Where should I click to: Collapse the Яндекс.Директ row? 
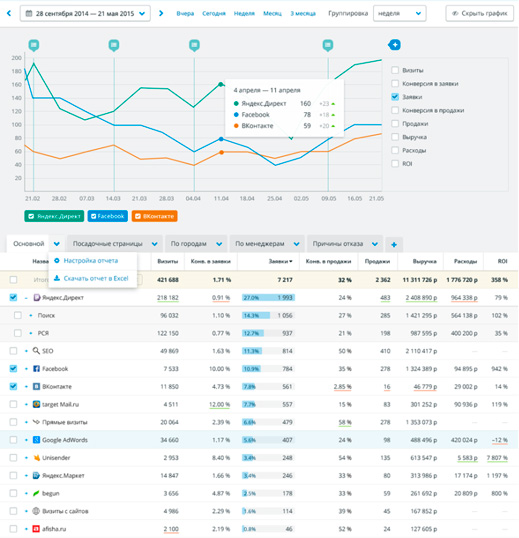[x=26, y=298]
